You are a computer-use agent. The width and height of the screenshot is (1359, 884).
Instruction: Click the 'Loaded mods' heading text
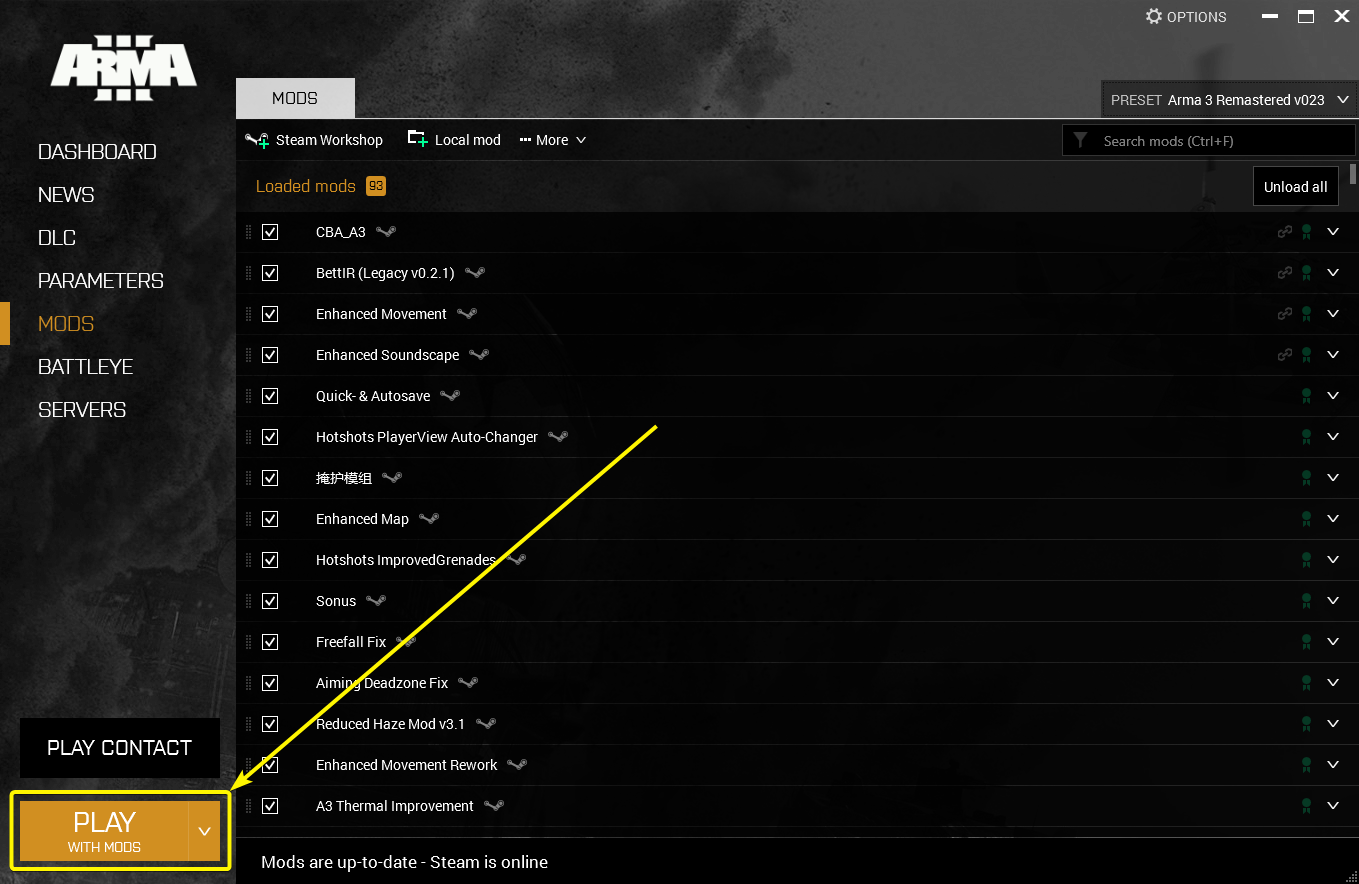[x=306, y=186]
